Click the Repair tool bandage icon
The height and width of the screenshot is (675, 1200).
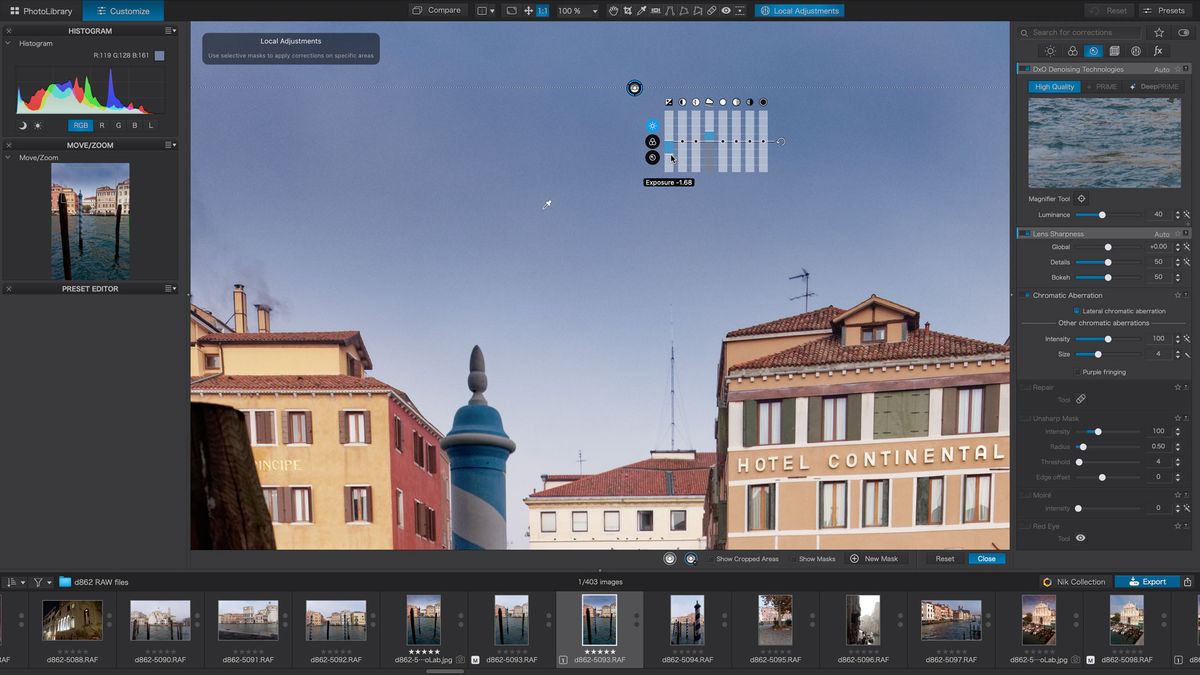pos(1081,399)
